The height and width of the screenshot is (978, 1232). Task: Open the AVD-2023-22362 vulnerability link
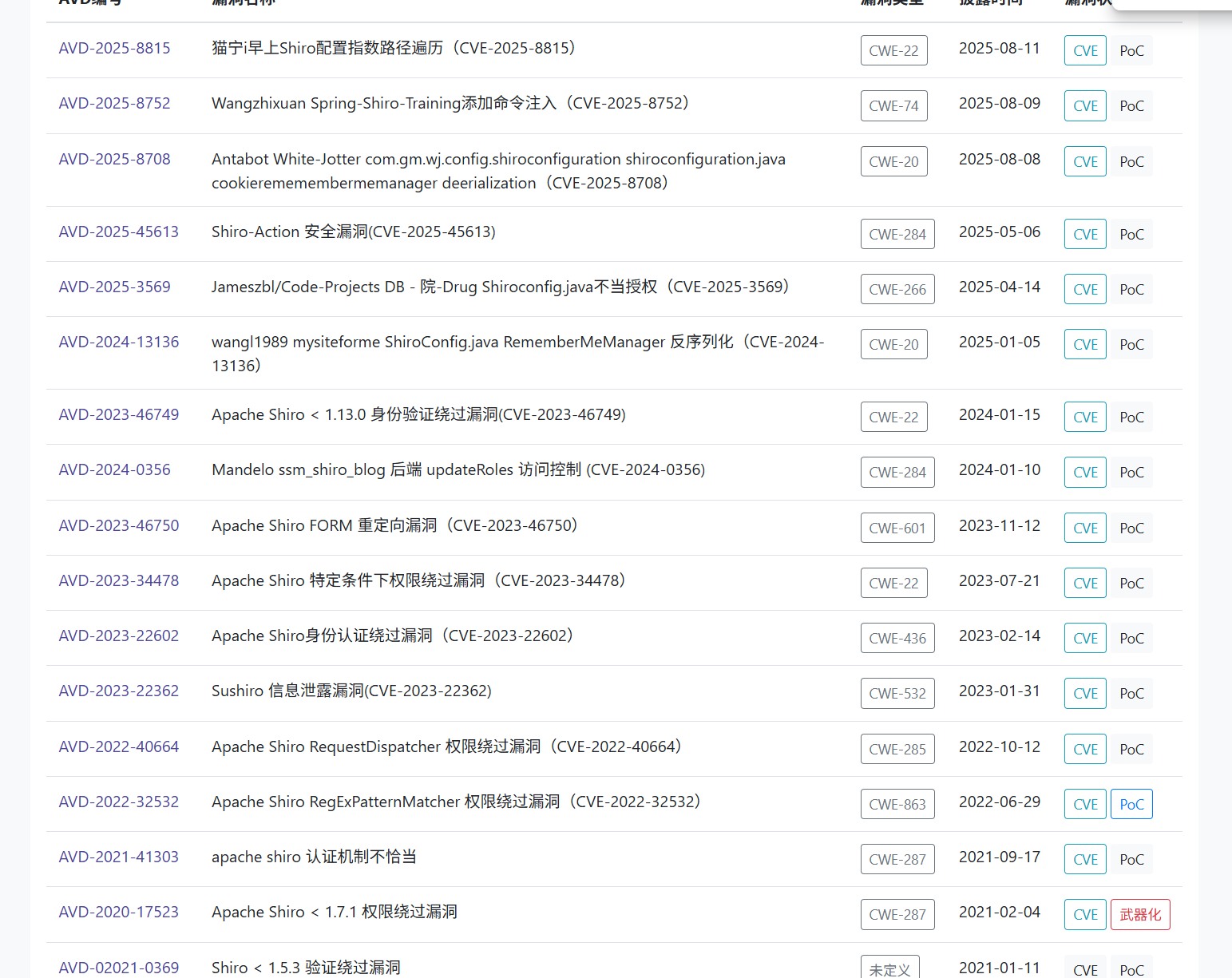[119, 691]
